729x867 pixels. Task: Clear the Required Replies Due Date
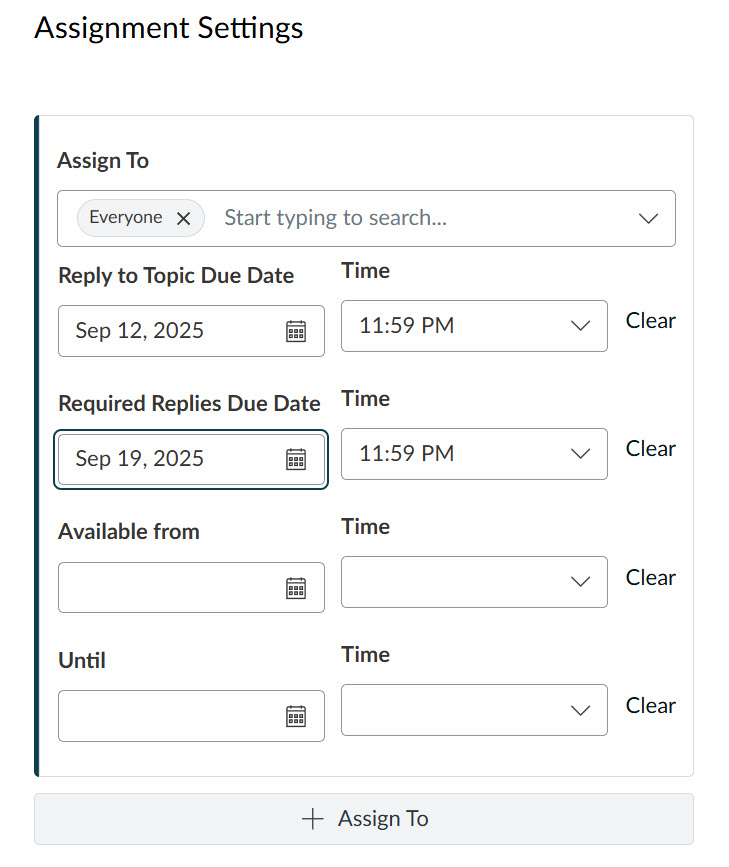[650, 448]
